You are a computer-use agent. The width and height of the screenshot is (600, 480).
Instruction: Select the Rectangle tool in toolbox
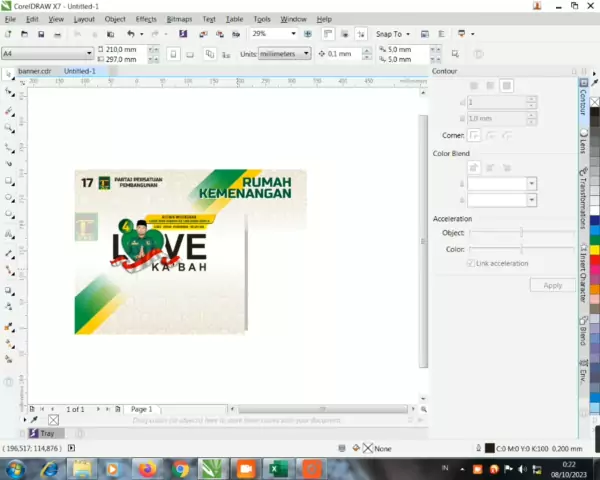click(x=9, y=182)
